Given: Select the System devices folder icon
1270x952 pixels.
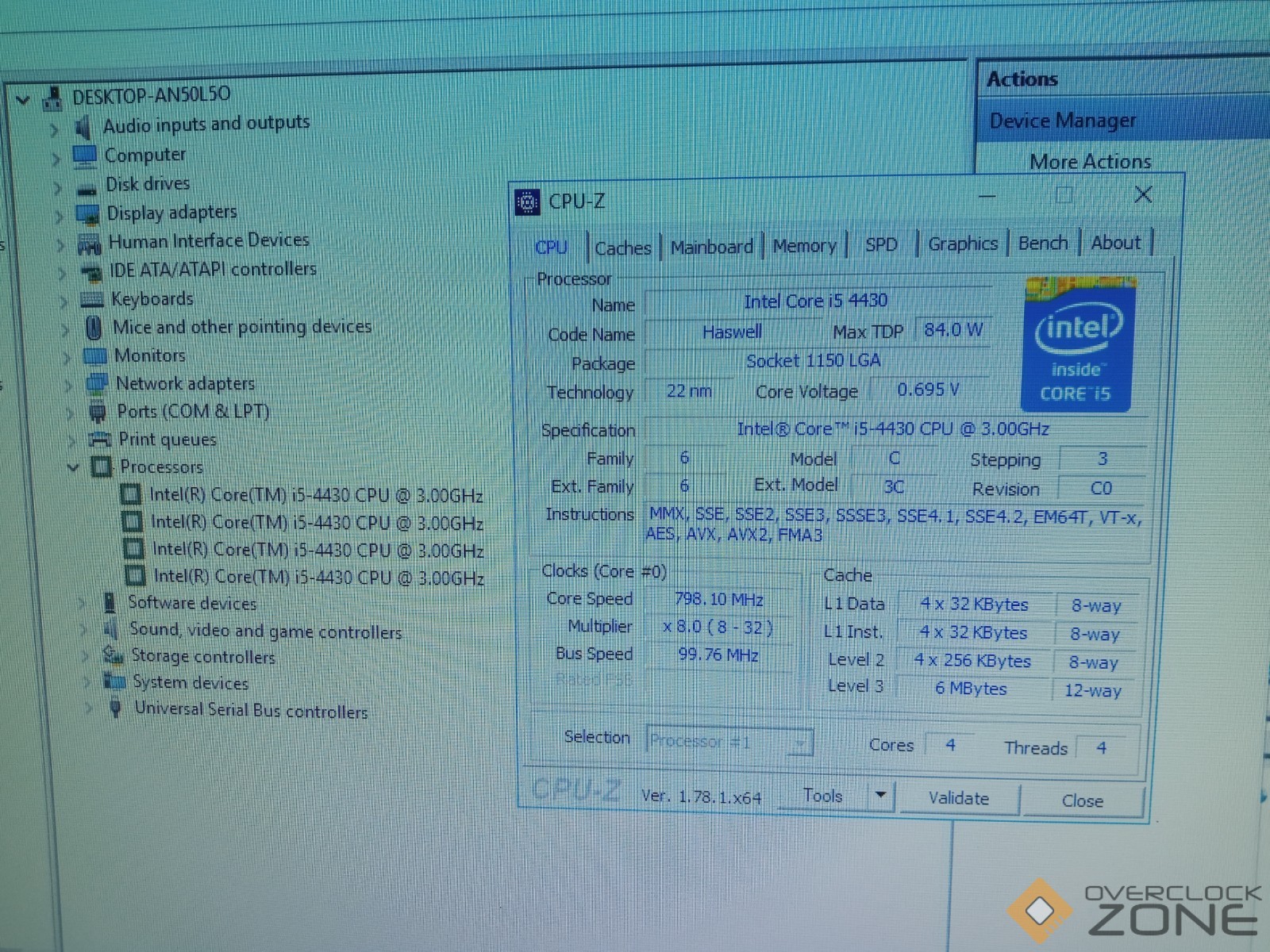Looking at the screenshot, I should (115, 681).
